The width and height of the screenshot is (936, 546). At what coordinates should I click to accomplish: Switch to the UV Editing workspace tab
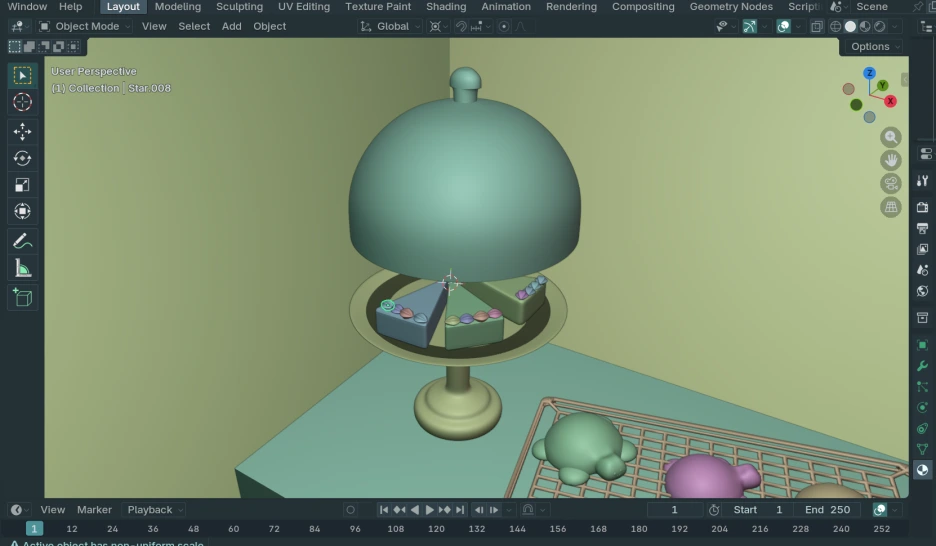[x=304, y=7]
